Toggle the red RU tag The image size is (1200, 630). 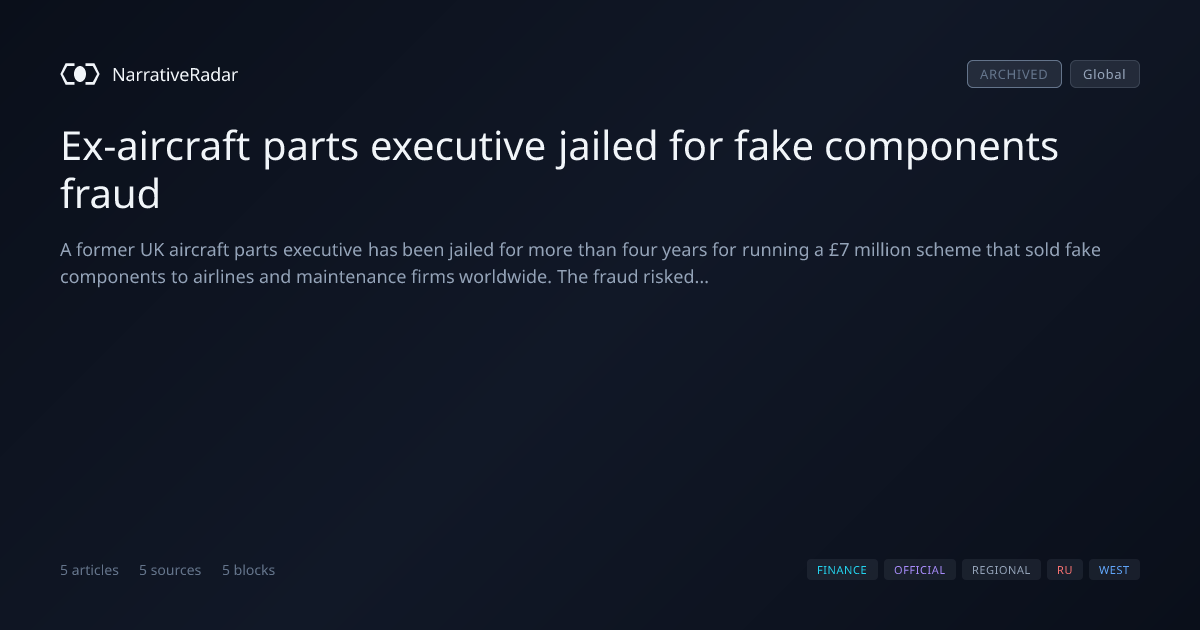[x=1064, y=570]
